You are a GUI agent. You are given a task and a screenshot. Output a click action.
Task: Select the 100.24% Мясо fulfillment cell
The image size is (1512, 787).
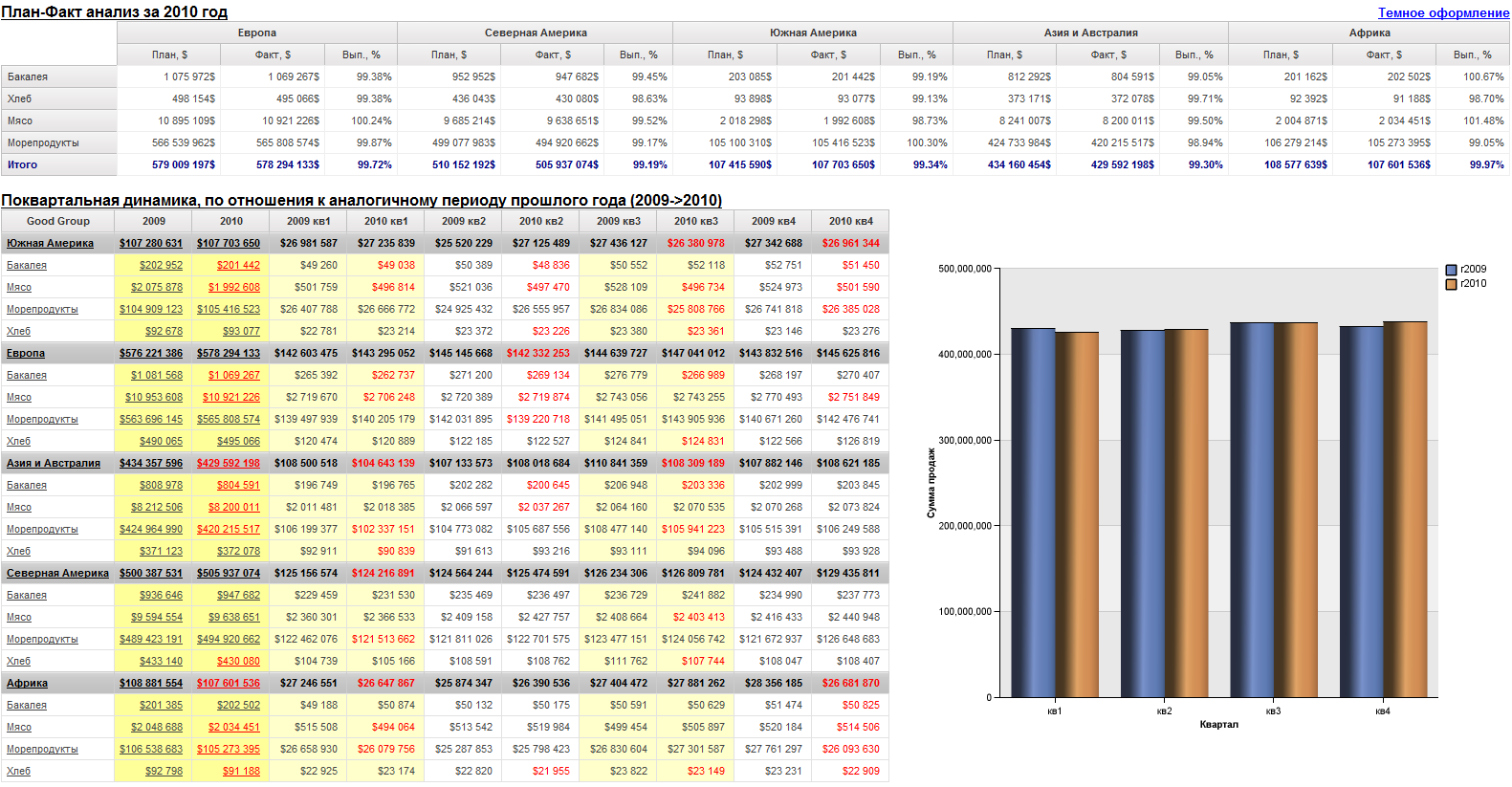coord(362,120)
